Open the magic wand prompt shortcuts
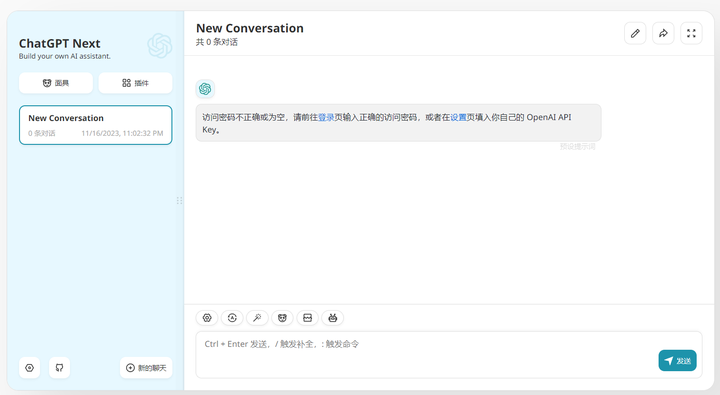 tap(257, 318)
